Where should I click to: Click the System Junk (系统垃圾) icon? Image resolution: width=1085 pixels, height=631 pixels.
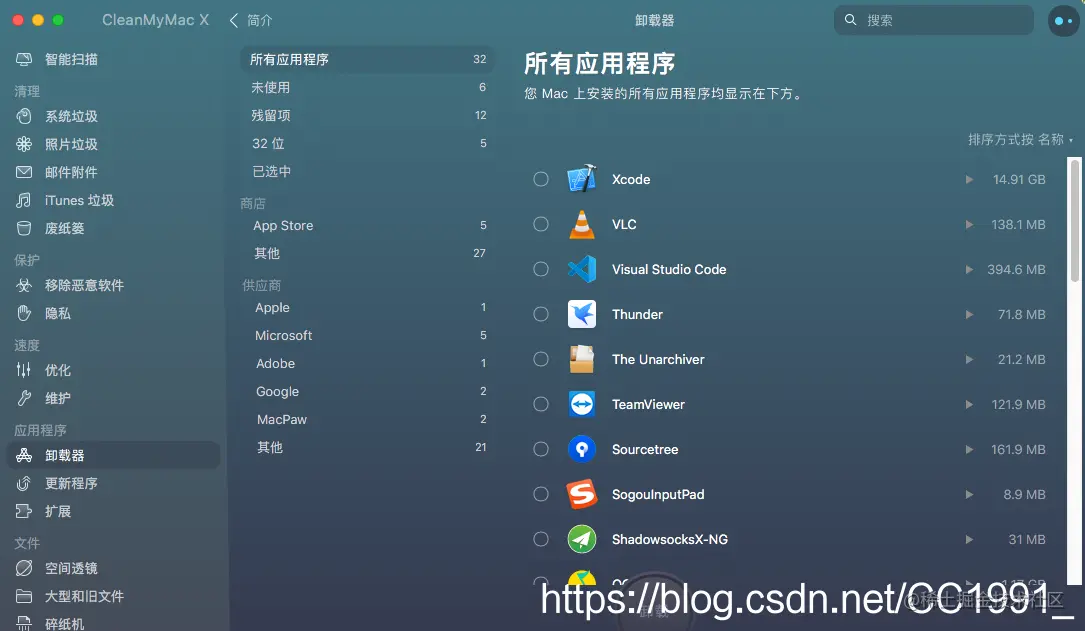(24, 116)
